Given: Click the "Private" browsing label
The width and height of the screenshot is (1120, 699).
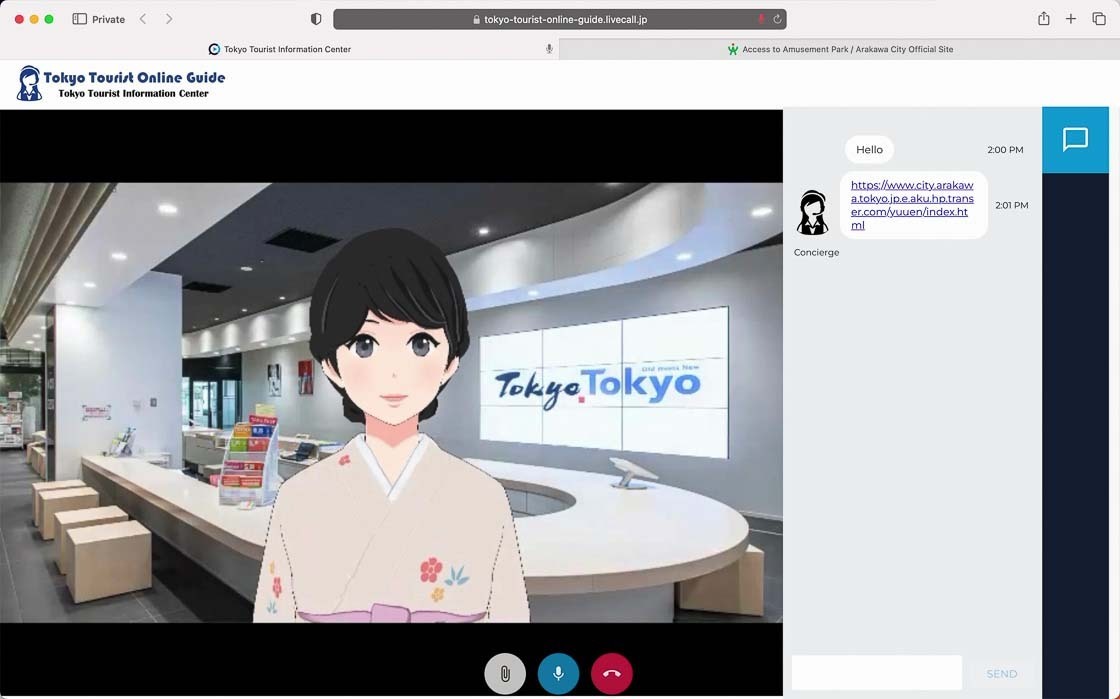Looking at the screenshot, I should point(109,19).
